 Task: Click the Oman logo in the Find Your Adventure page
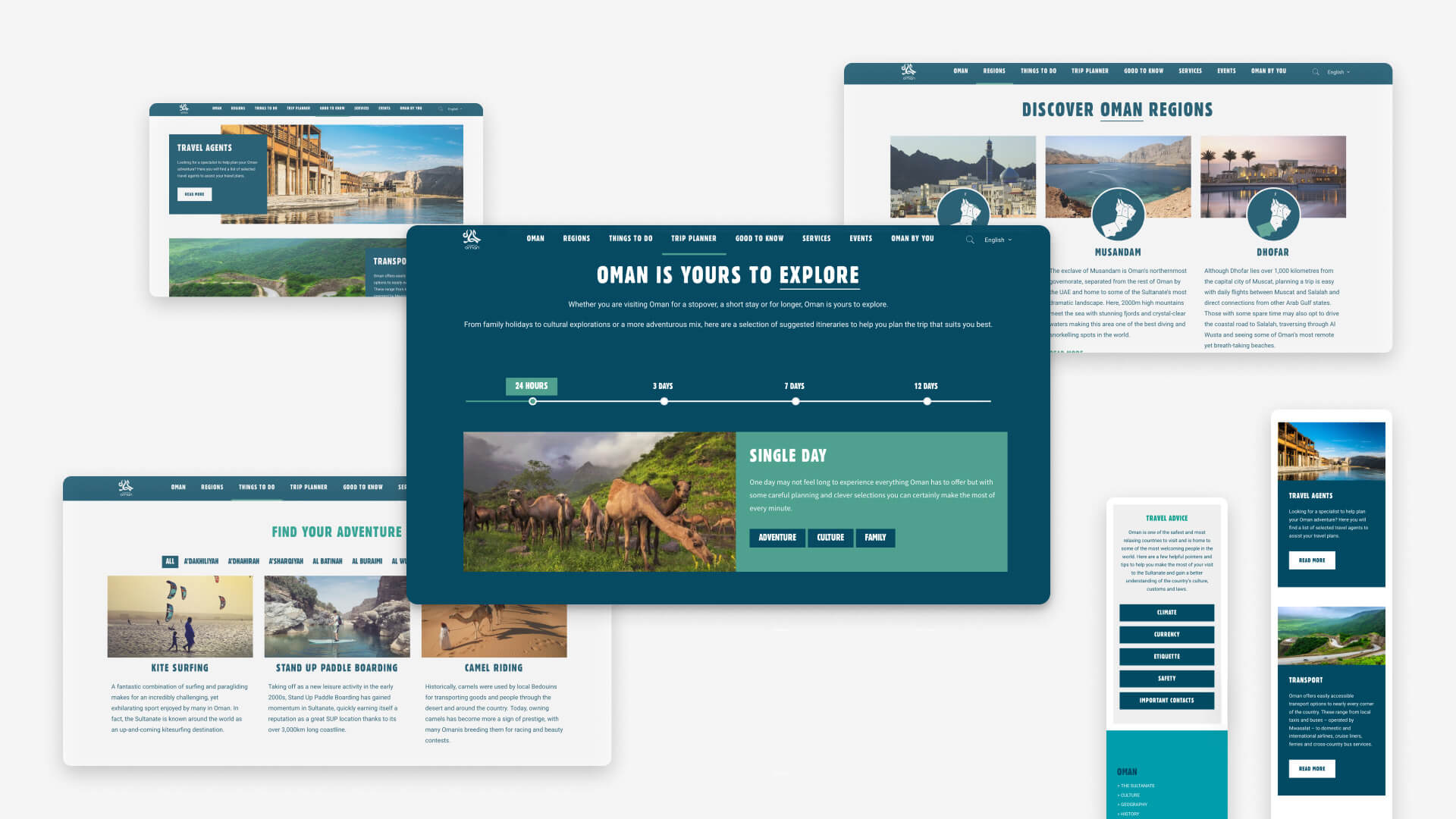(126, 488)
